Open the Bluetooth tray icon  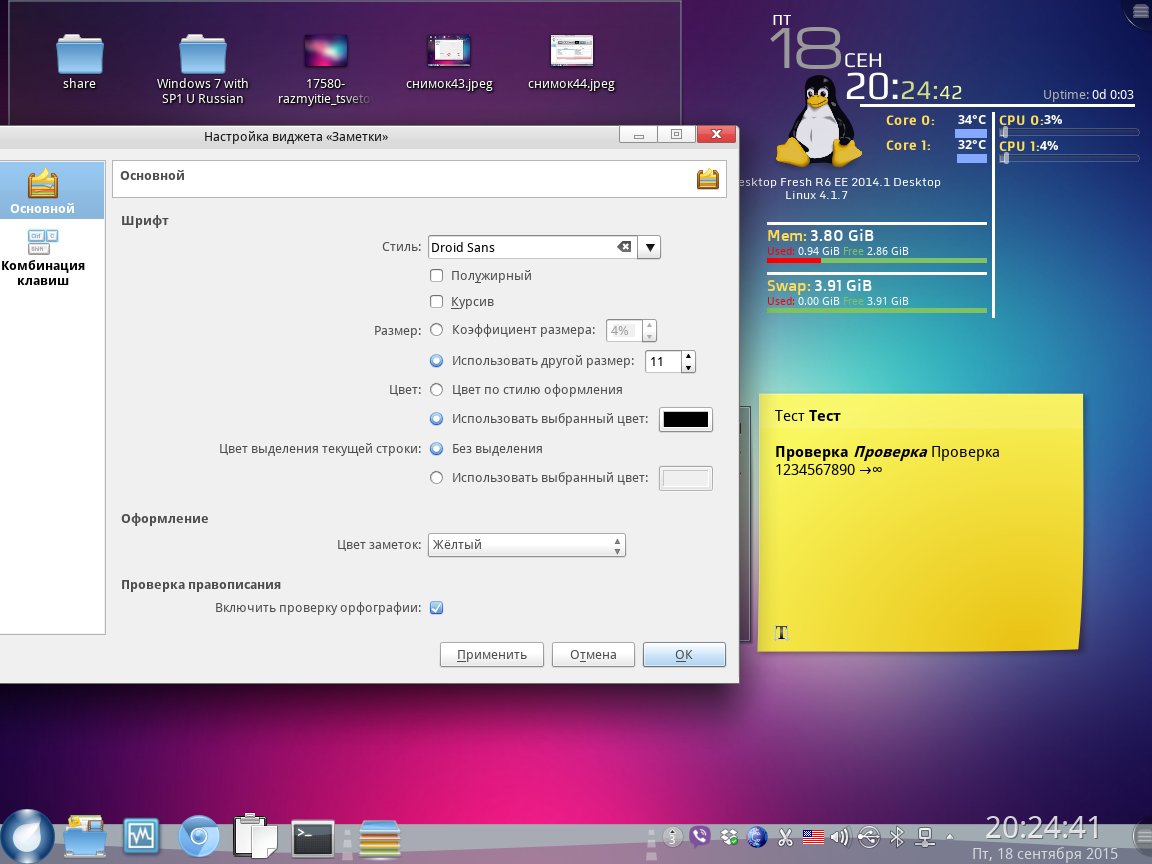click(x=897, y=837)
